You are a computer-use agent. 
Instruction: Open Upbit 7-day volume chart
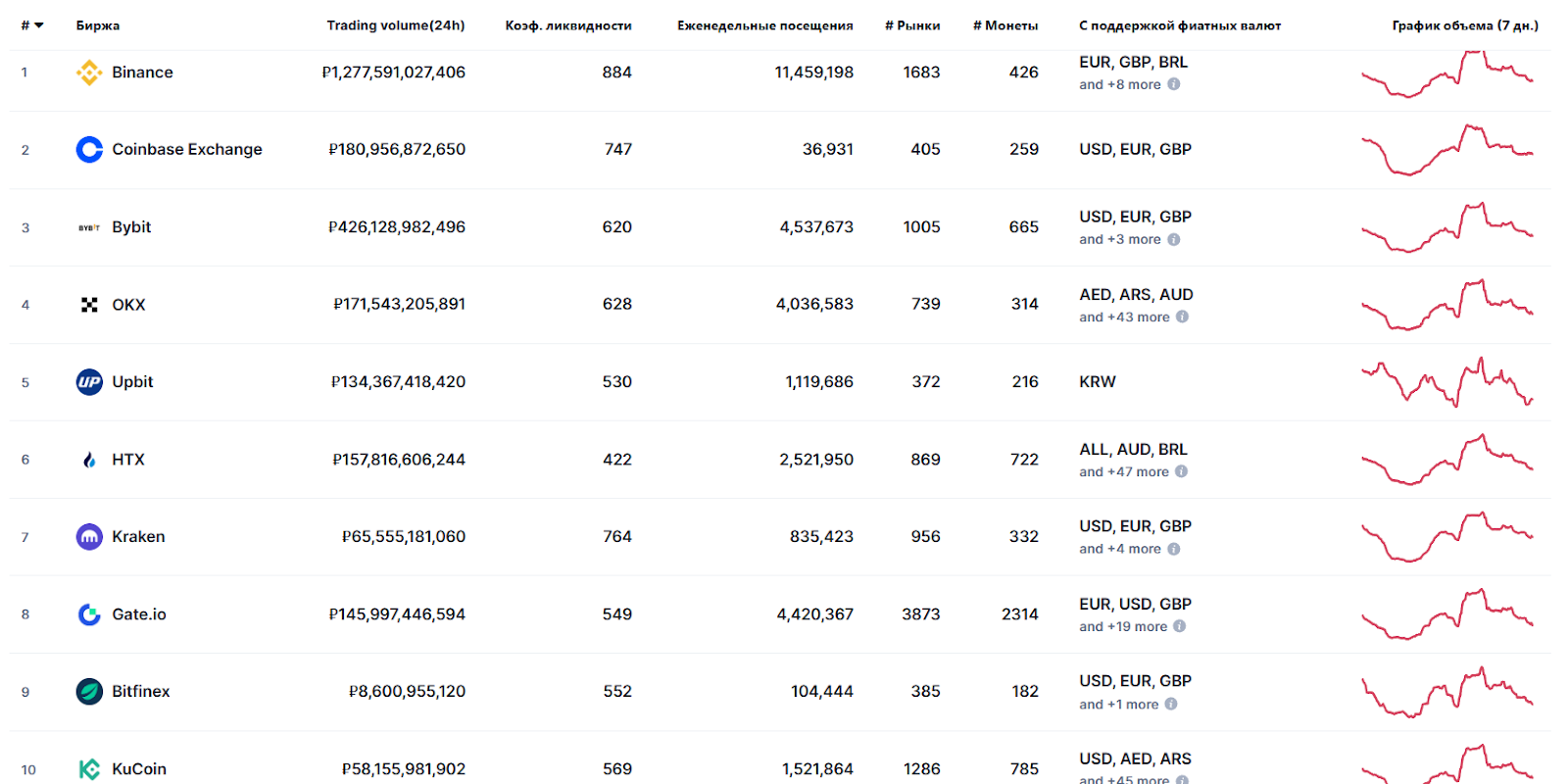point(1447,382)
